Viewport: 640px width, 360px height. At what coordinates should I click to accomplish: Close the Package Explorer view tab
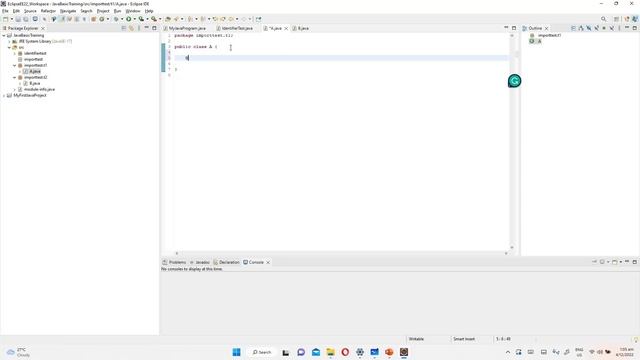(x=43, y=28)
